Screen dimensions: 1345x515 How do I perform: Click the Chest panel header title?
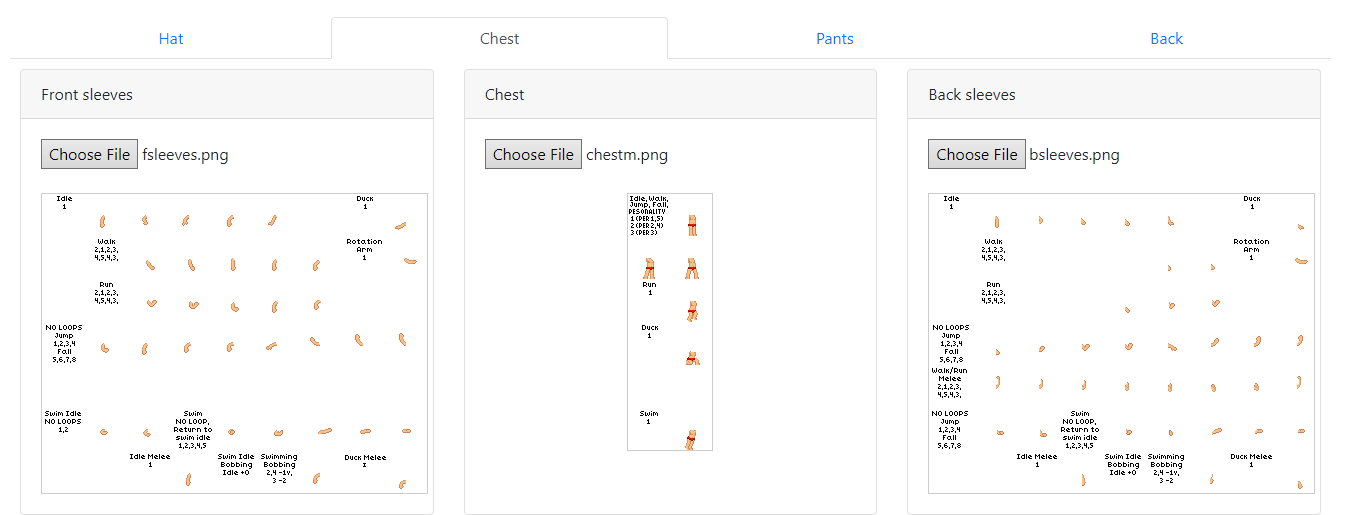pos(505,95)
